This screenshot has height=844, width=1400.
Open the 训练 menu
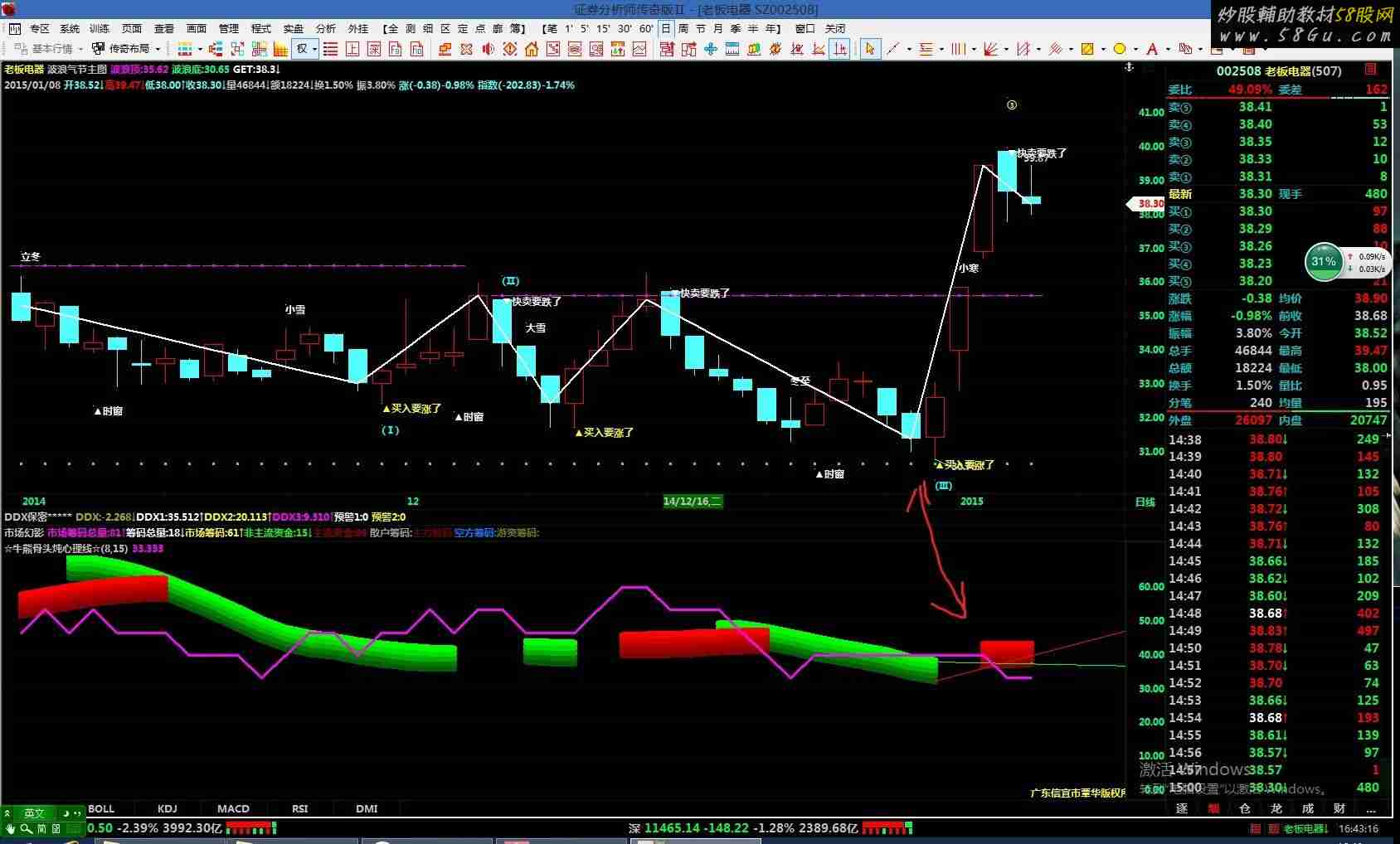point(99,28)
